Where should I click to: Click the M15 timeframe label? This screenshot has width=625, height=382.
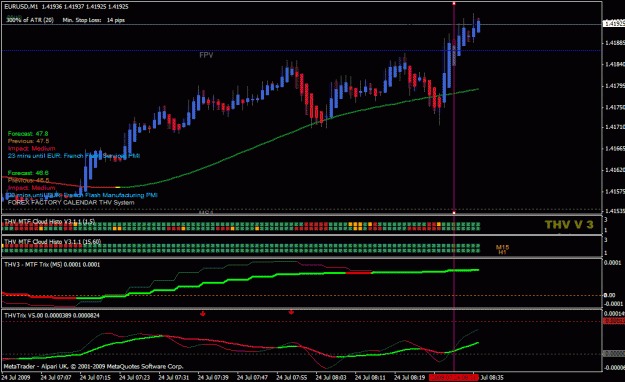(x=502, y=247)
